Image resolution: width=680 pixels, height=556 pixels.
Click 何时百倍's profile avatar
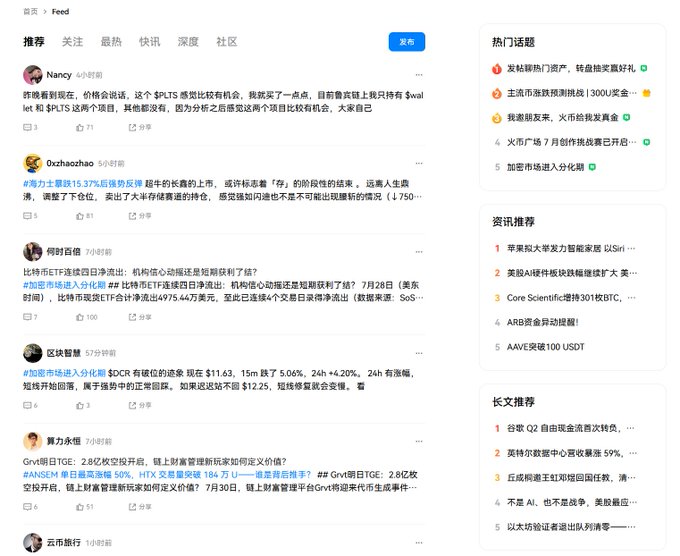pyautogui.click(x=33, y=252)
